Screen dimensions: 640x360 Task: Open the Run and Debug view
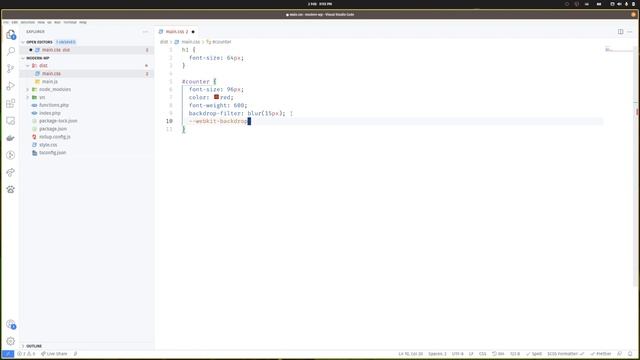(11, 86)
